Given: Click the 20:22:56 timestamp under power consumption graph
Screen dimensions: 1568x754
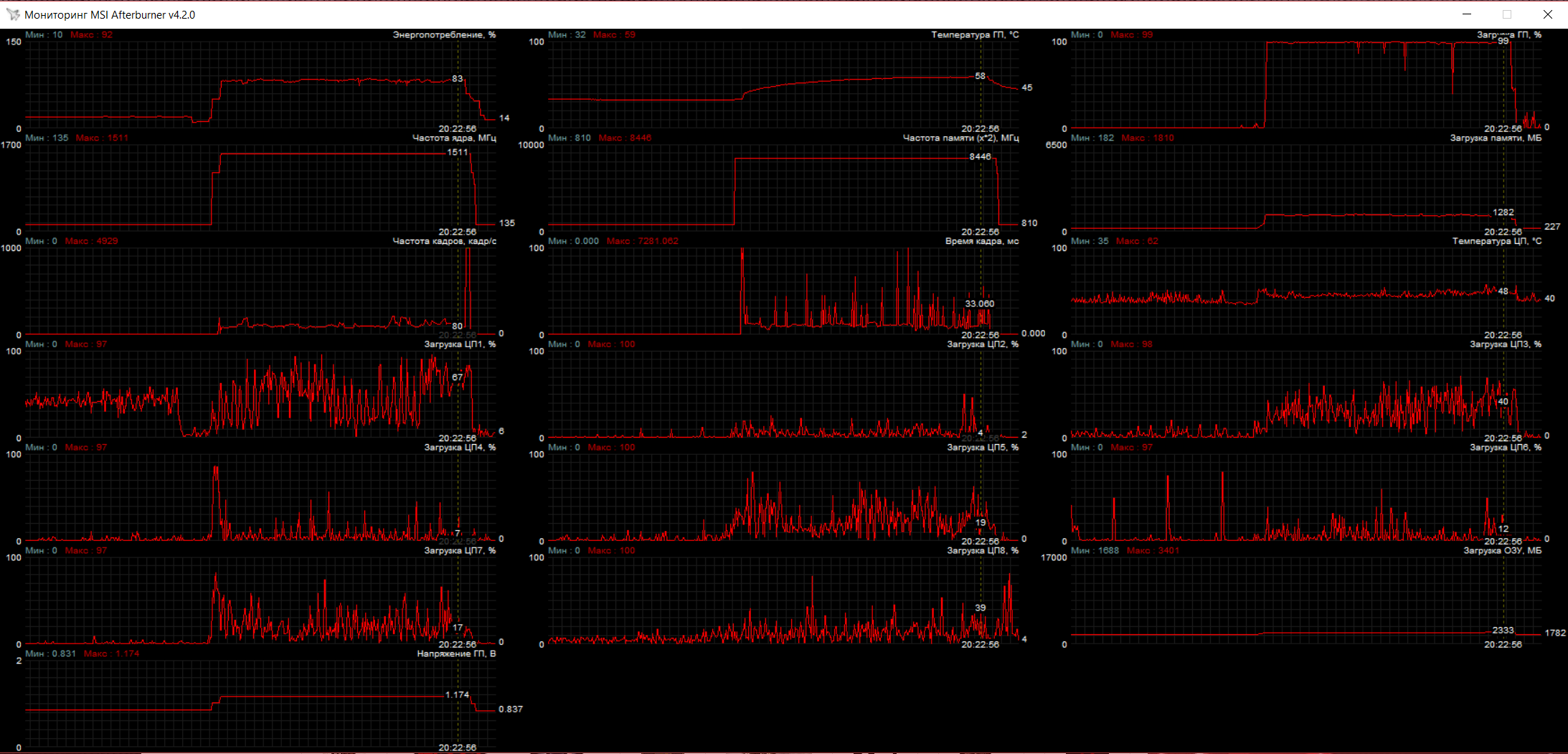Looking at the screenshot, I should [x=458, y=129].
